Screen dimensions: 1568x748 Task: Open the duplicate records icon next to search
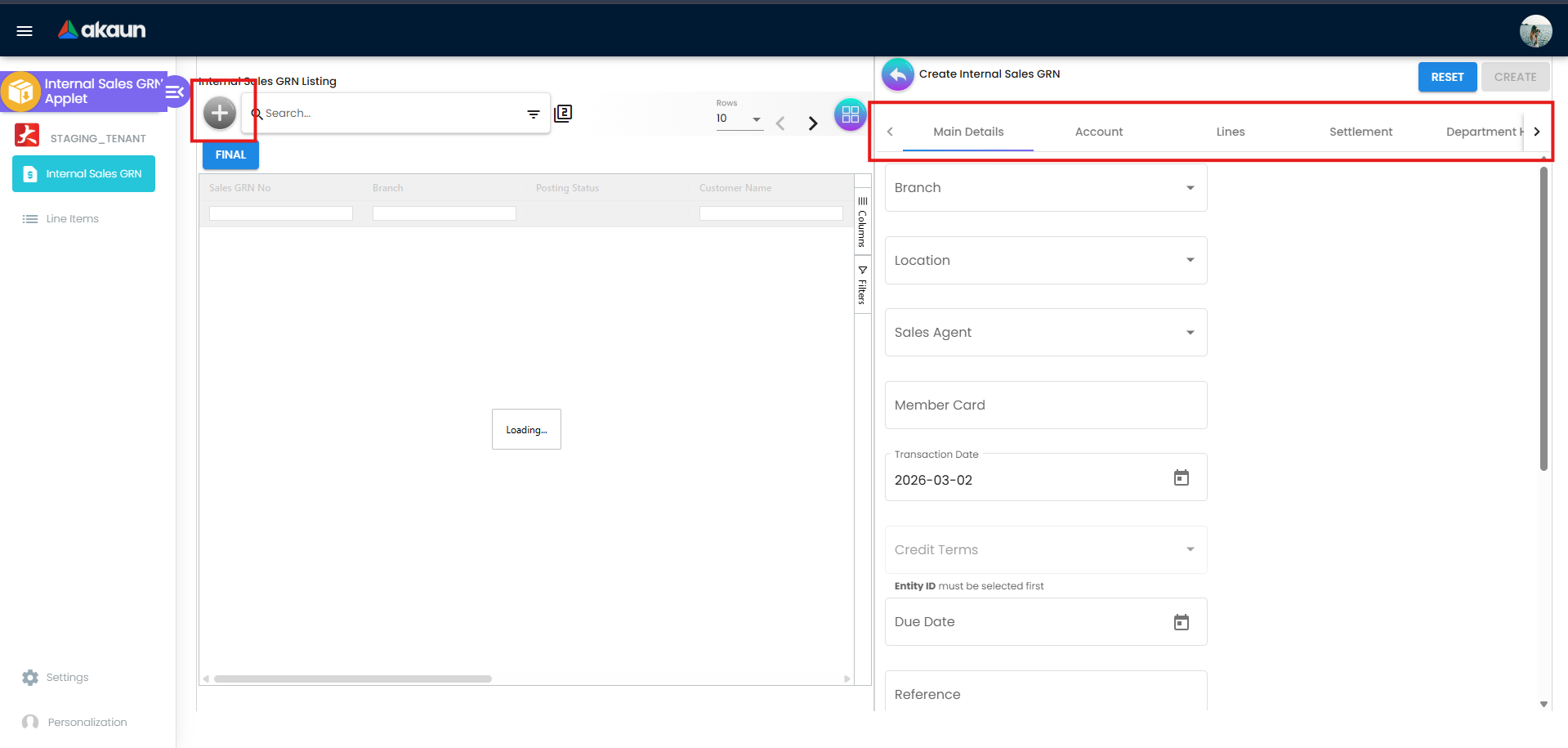[x=563, y=114]
